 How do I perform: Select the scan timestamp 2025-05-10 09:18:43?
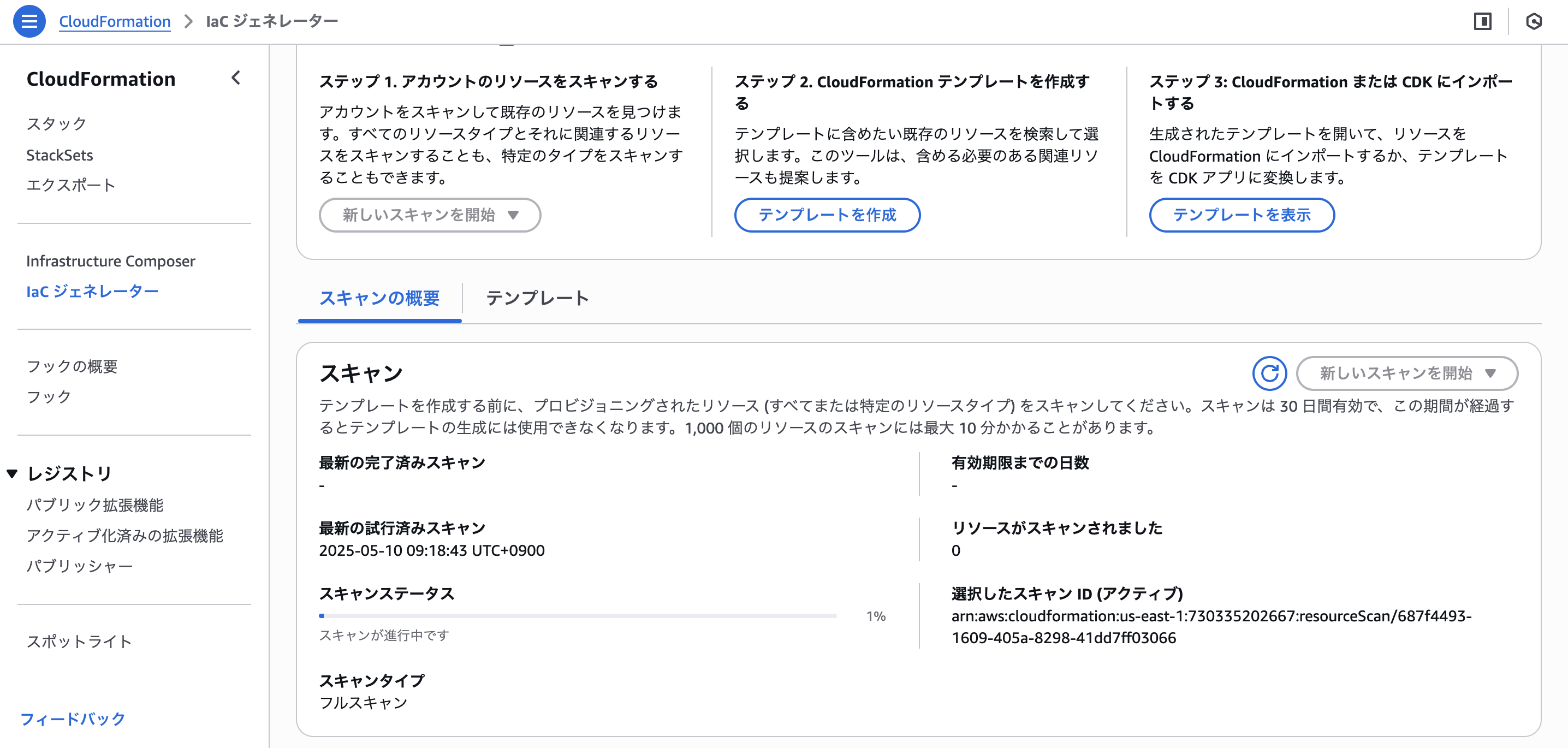(x=431, y=551)
